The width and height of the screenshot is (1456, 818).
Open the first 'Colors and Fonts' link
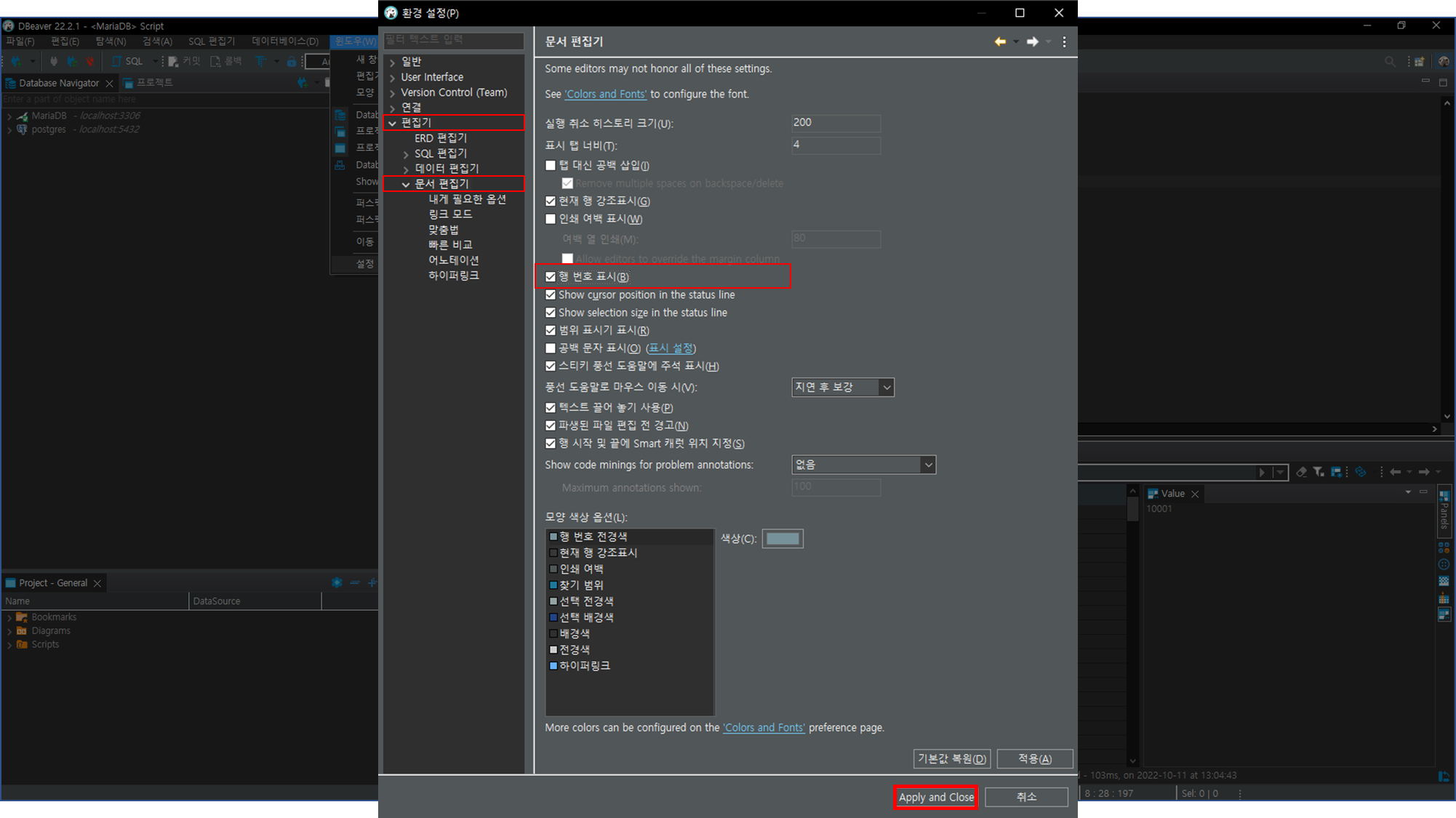pyautogui.click(x=605, y=94)
